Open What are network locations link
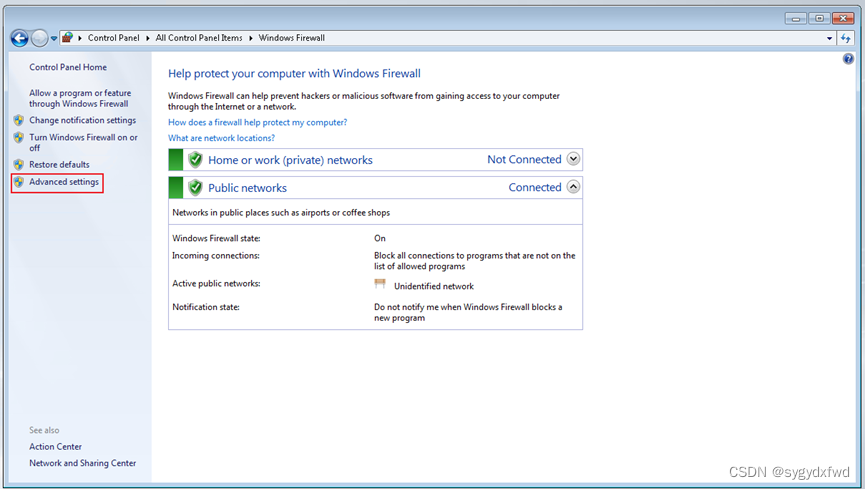This screenshot has height=489, width=865. click(x=221, y=138)
